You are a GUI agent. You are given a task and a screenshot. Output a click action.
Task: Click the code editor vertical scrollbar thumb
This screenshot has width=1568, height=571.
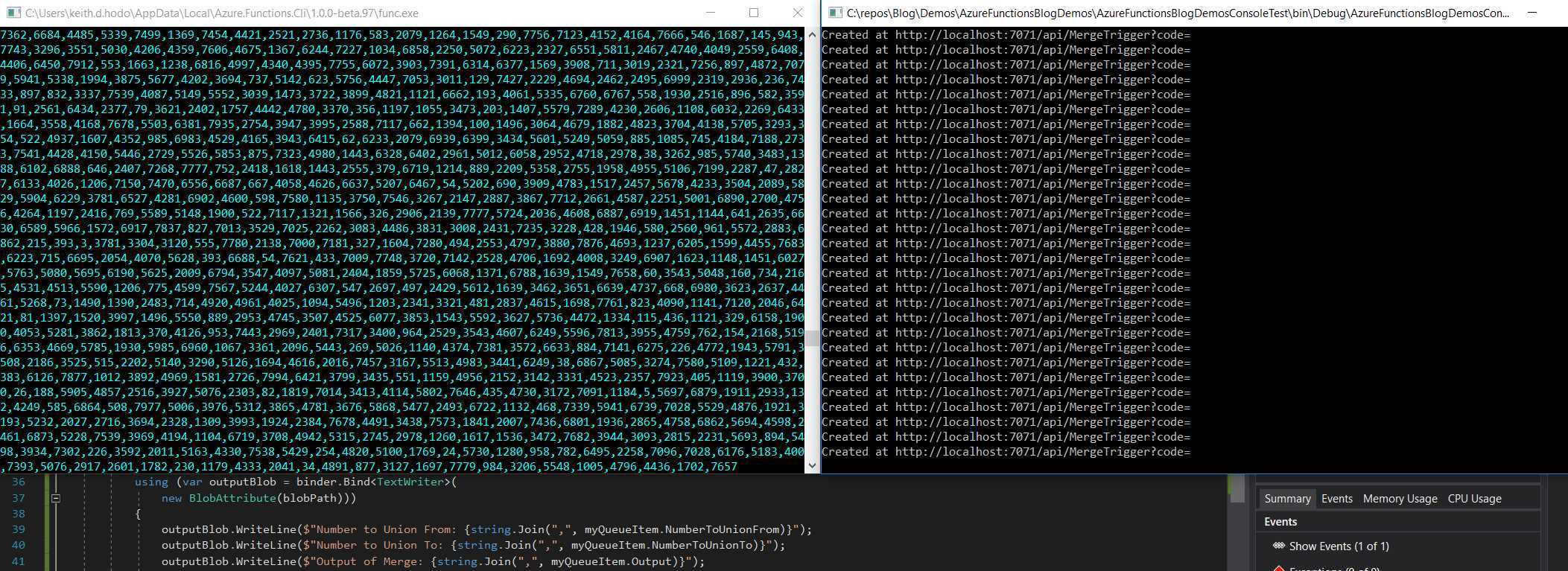tap(1237, 488)
